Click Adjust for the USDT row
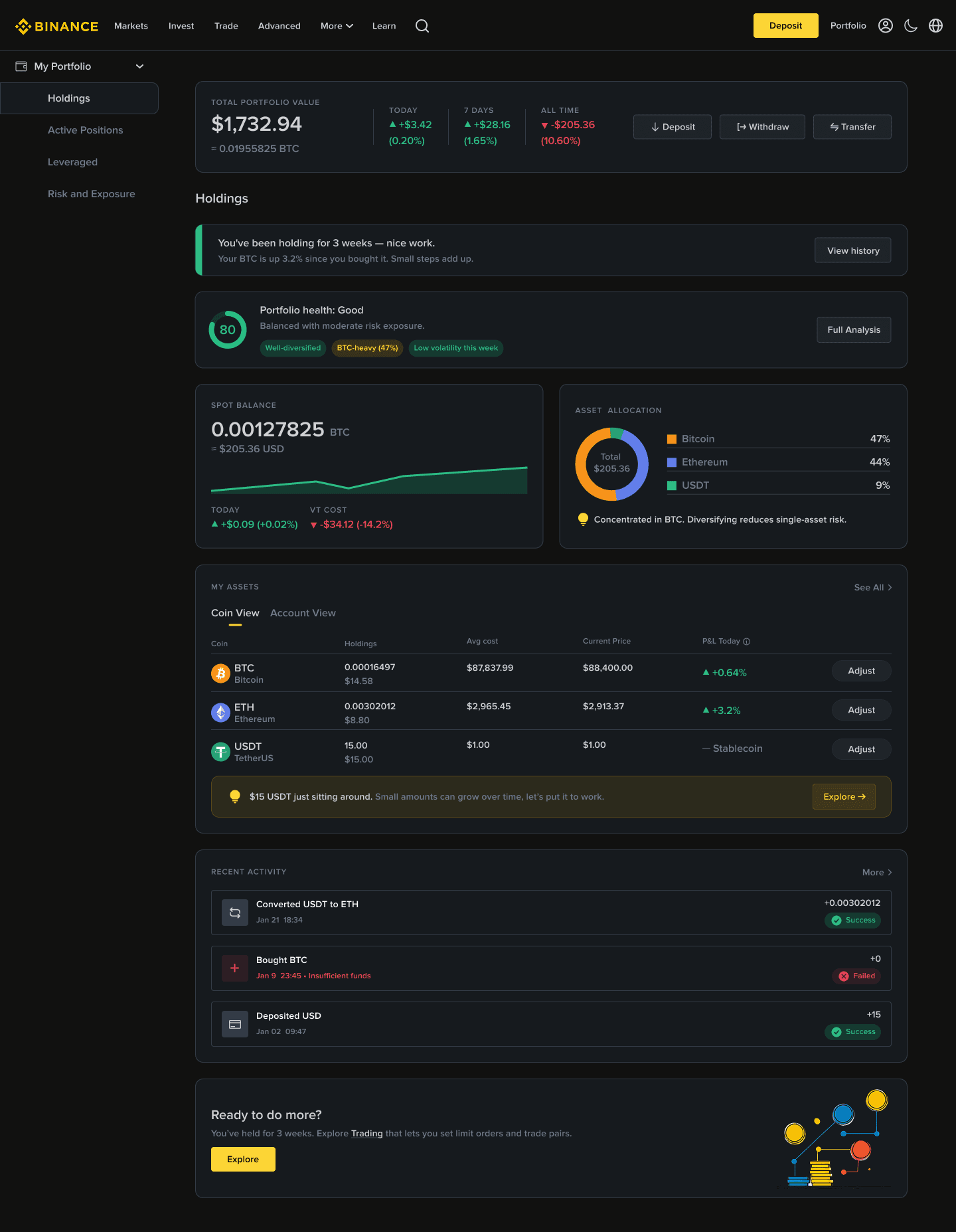The width and height of the screenshot is (956, 1232). [x=861, y=749]
